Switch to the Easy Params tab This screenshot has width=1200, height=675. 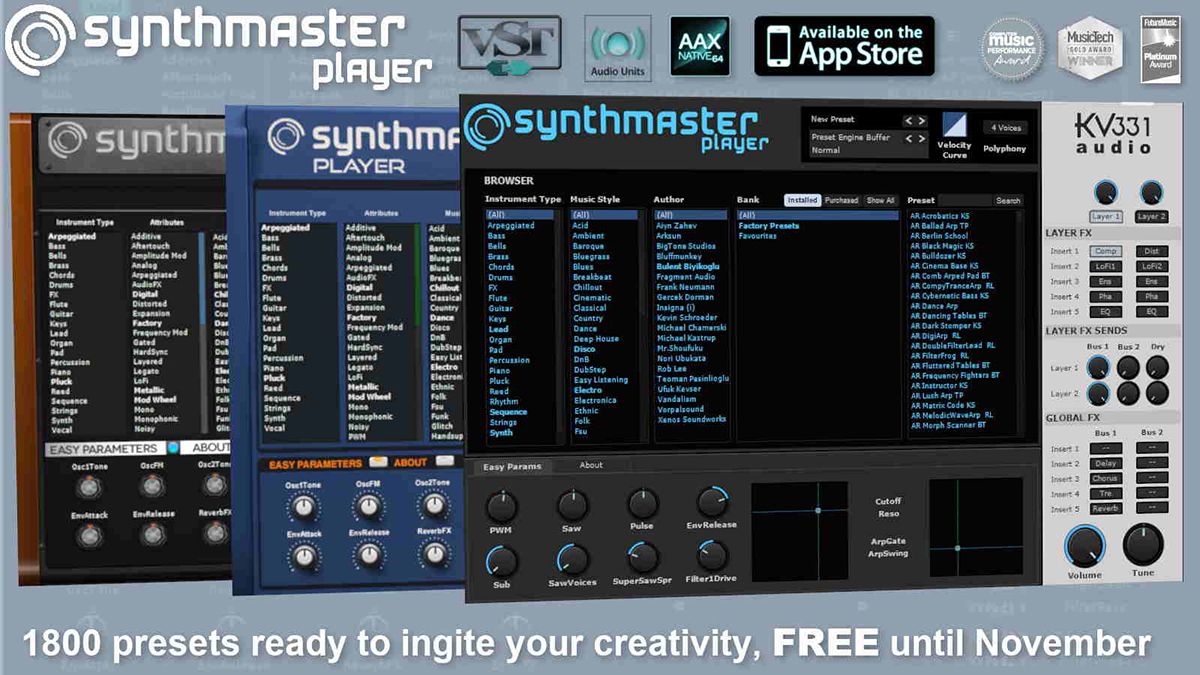click(x=512, y=465)
